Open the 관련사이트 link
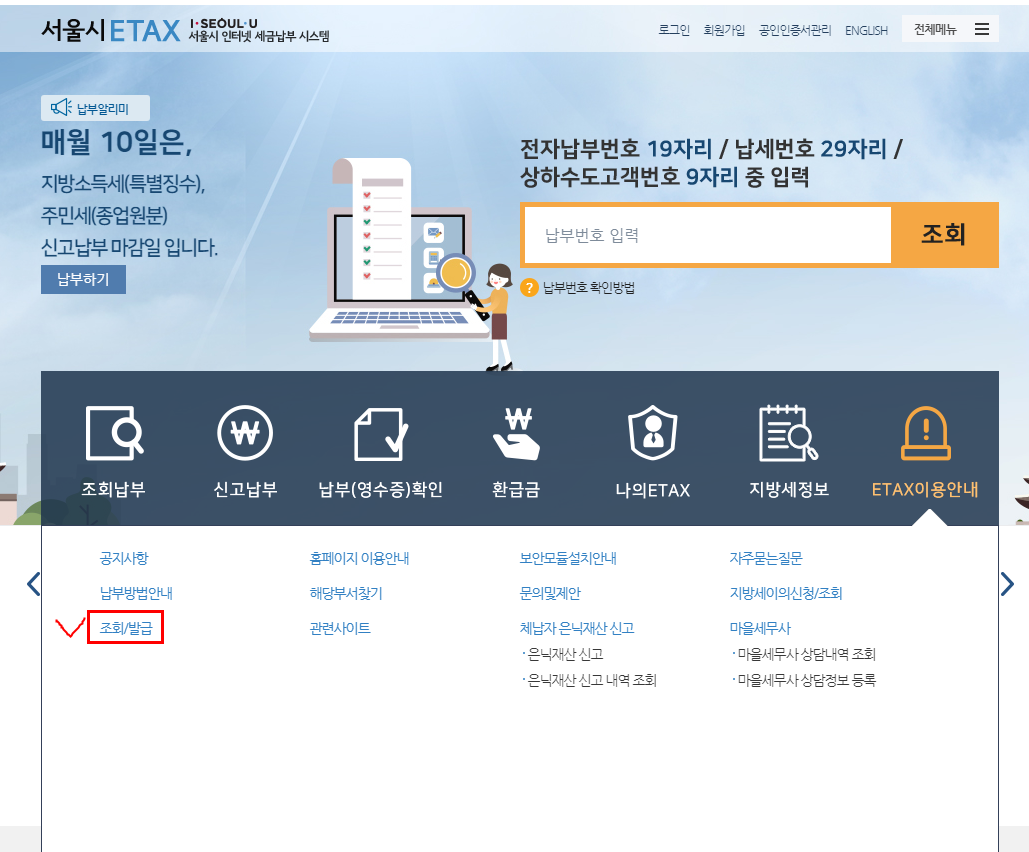The image size is (1029, 852). 340,628
